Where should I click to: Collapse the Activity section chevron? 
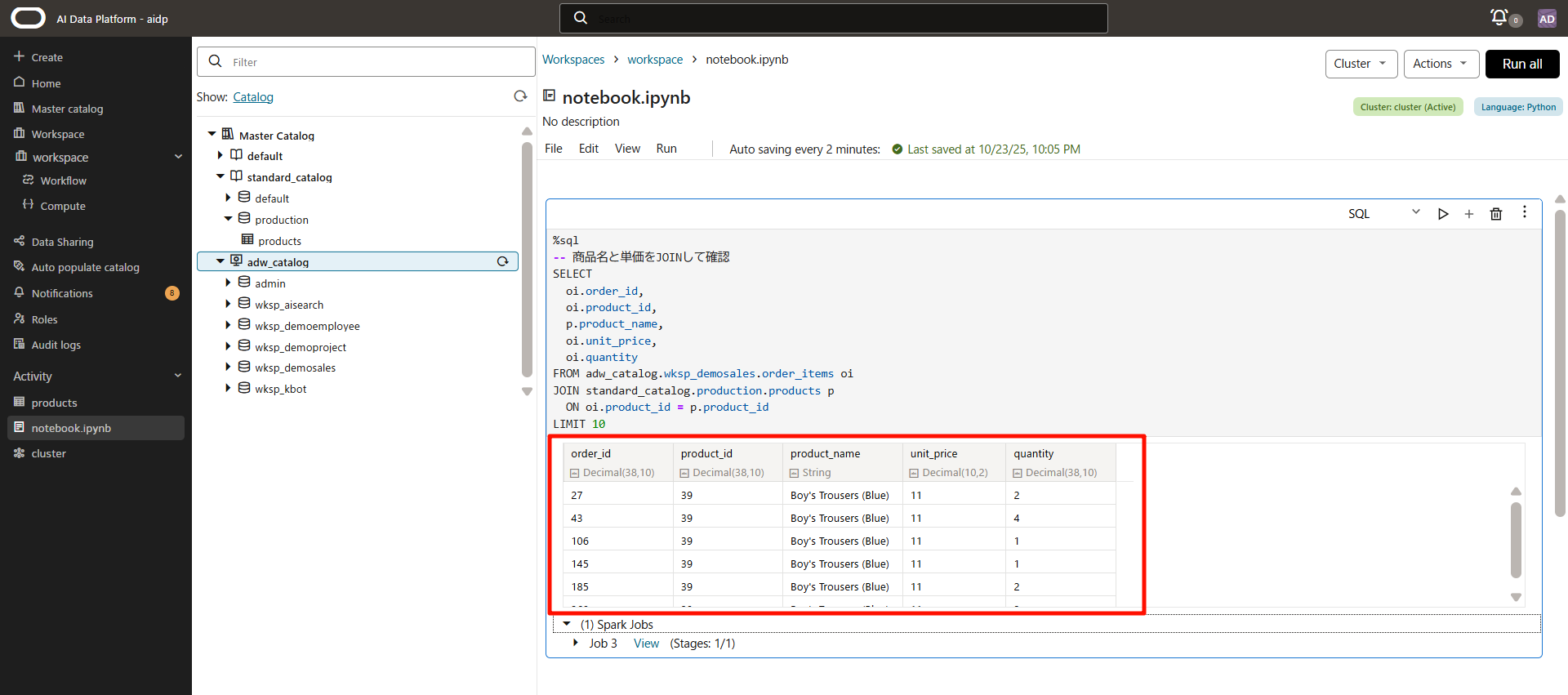[x=178, y=376]
